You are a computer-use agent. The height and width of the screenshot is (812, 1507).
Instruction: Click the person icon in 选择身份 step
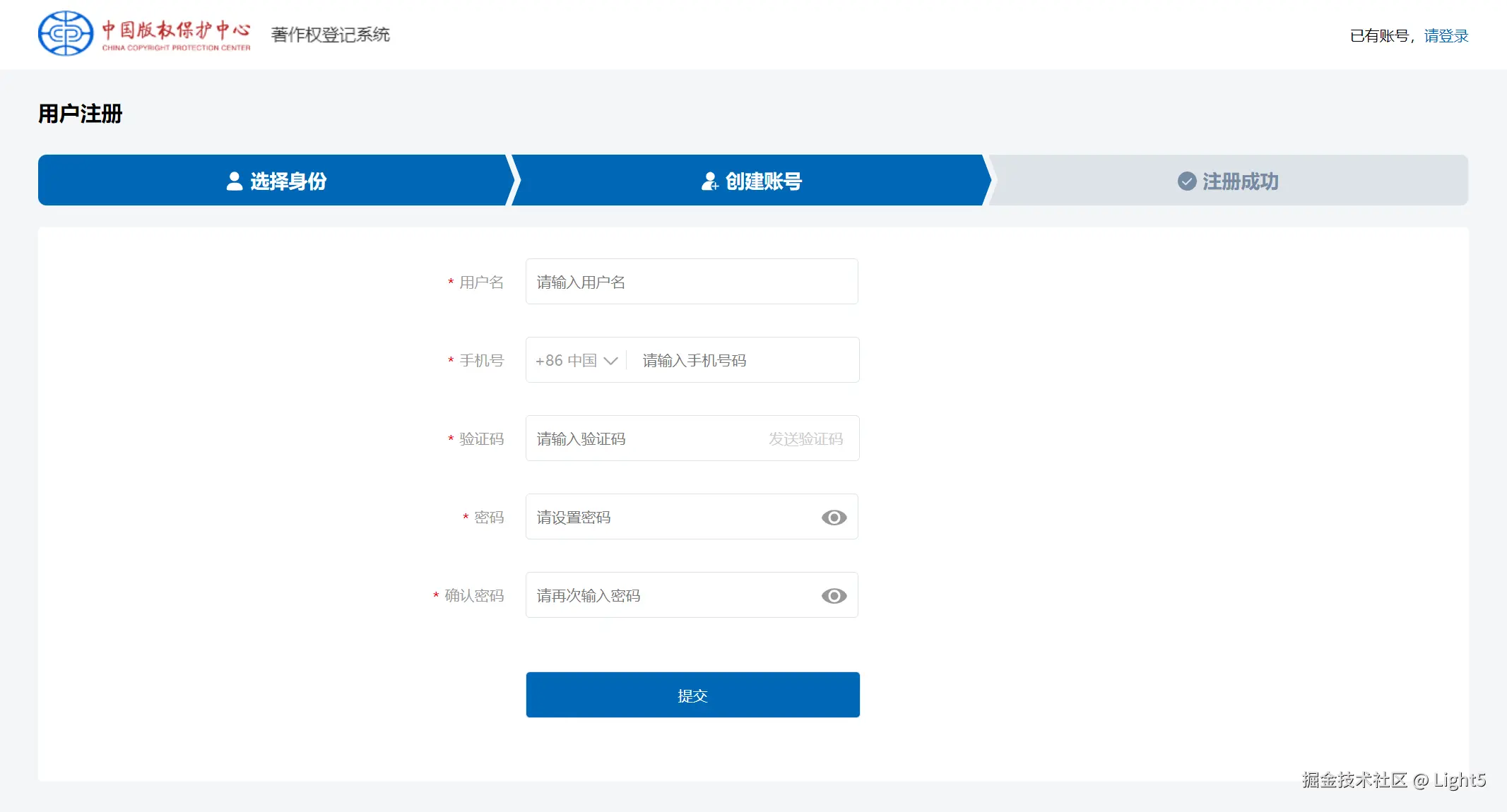point(235,181)
